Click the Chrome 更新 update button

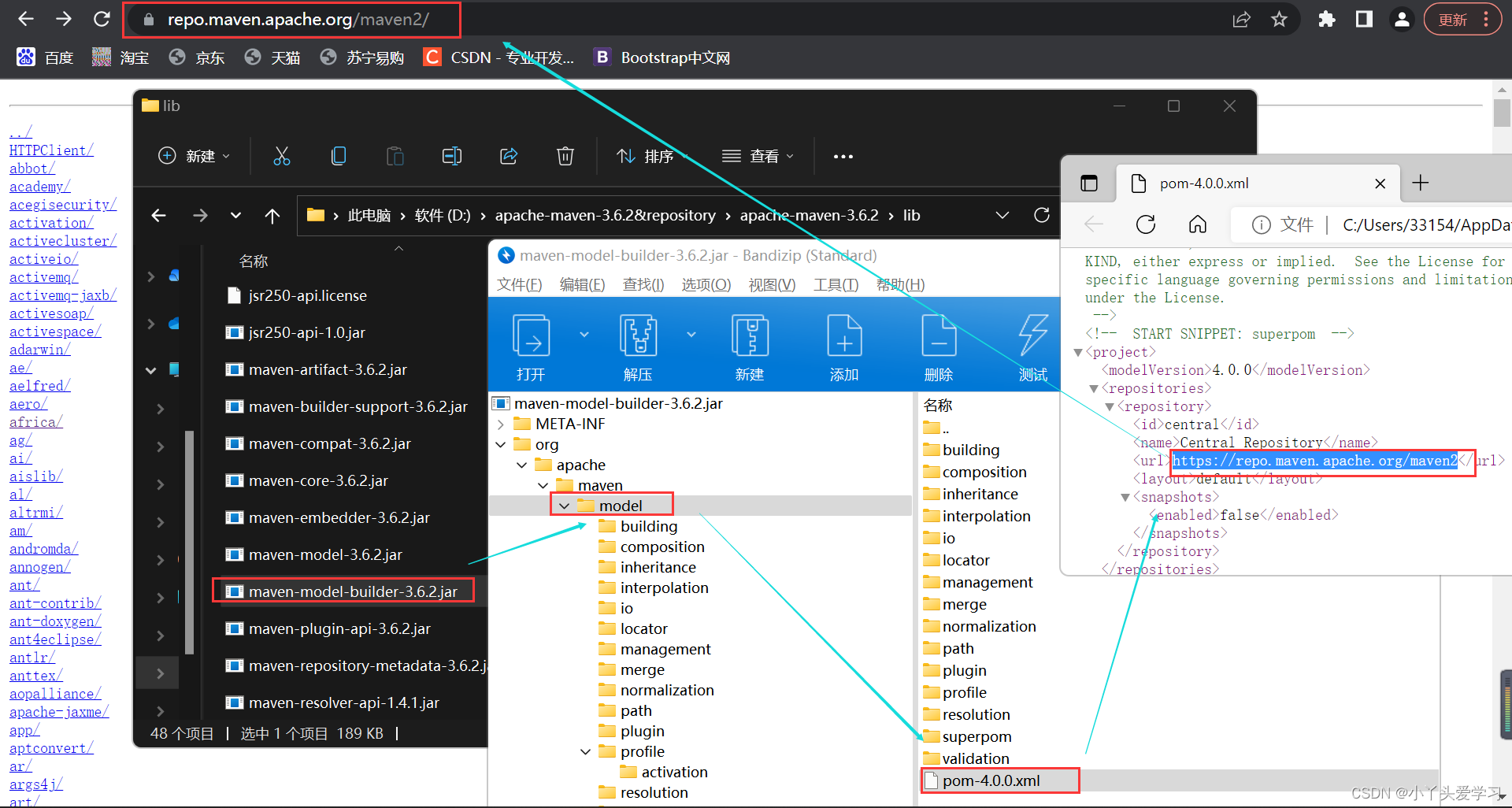(x=1462, y=19)
